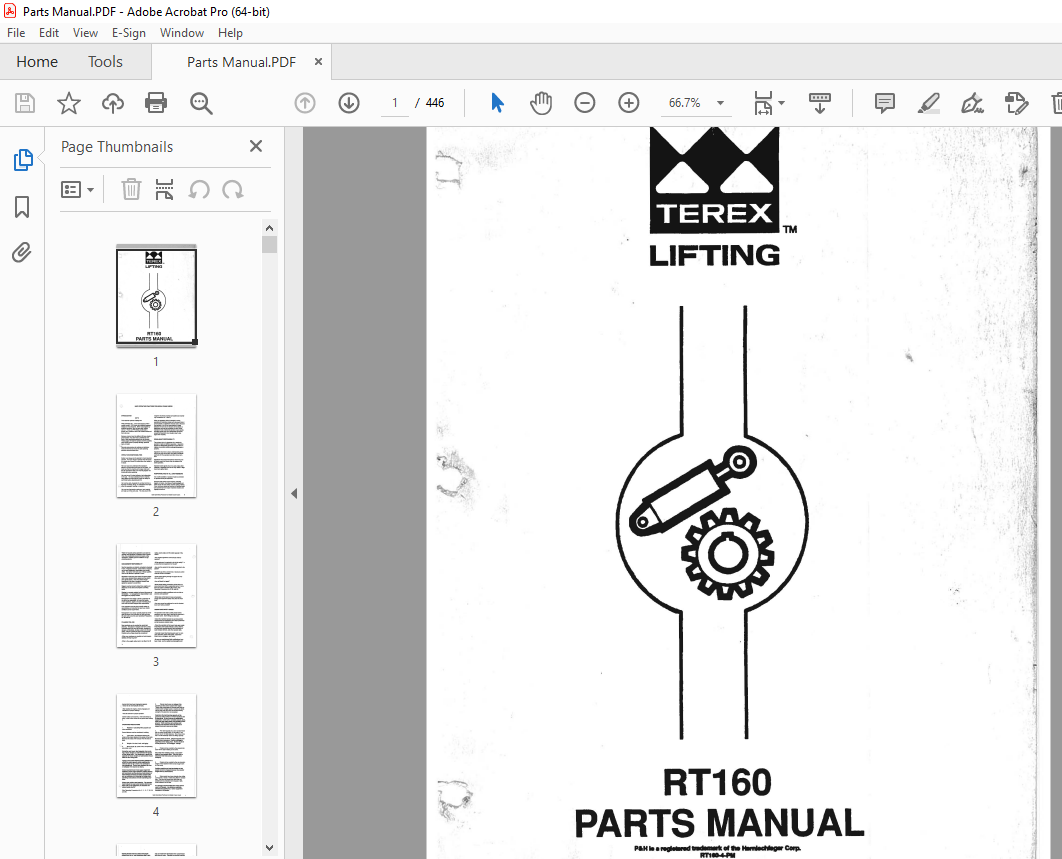Click the cloud upload share icon
This screenshot has height=859, width=1062.
[113, 103]
